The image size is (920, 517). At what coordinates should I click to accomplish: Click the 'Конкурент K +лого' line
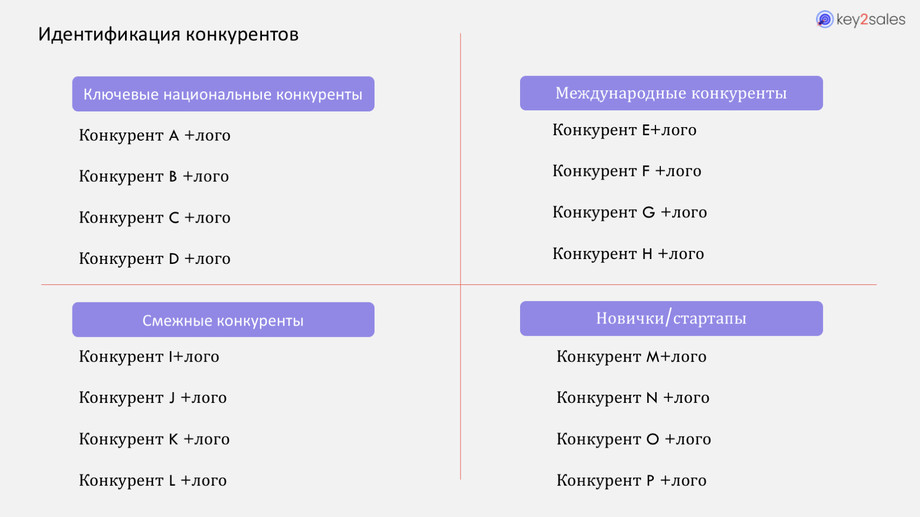(x=154, y=439)
